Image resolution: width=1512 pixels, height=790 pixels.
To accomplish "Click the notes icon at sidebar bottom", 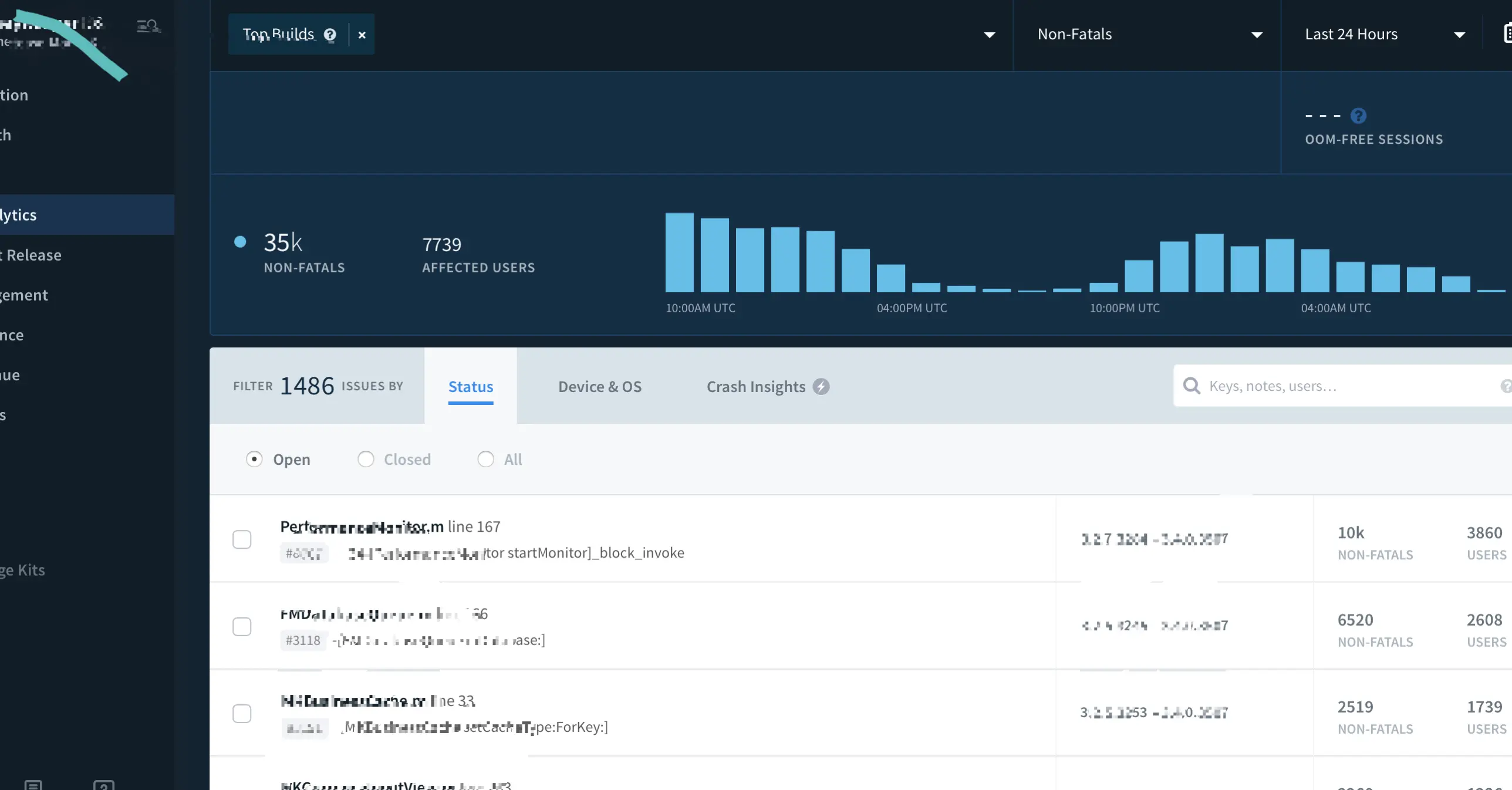I will click(33, 784).
